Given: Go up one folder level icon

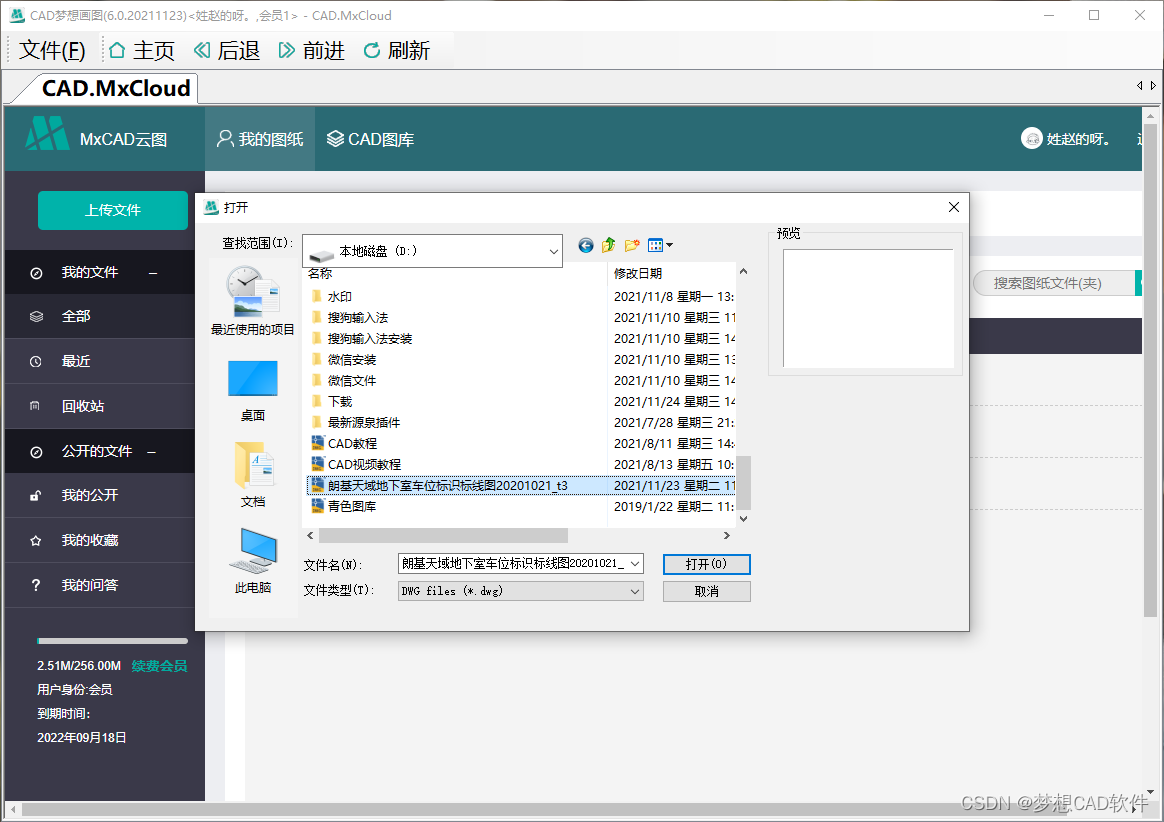Looking at the screenshot, I should click(609, 245).
